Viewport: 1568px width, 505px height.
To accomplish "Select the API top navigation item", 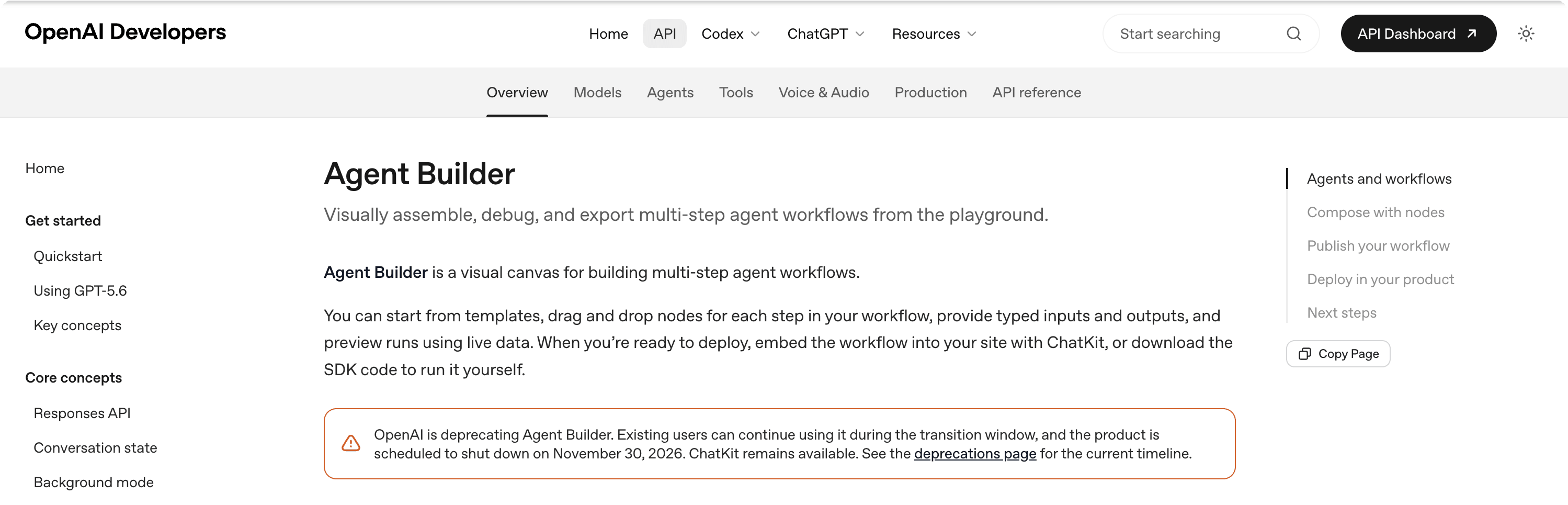I will point(664,33).
